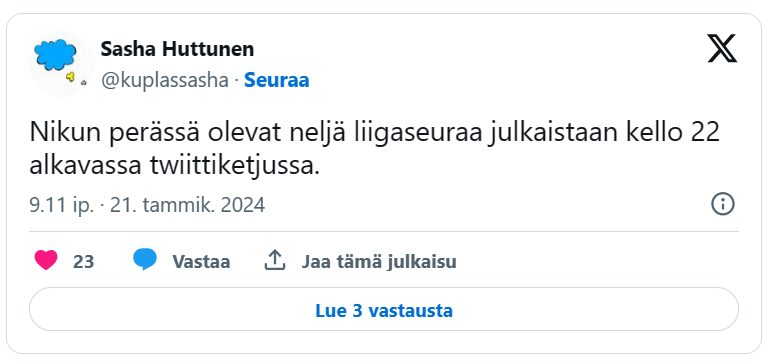This screenshot has height=363, width=769.
Task: Click the date 21. tammik. 2024
Action: pyautogui.click(x=187, y=205)
